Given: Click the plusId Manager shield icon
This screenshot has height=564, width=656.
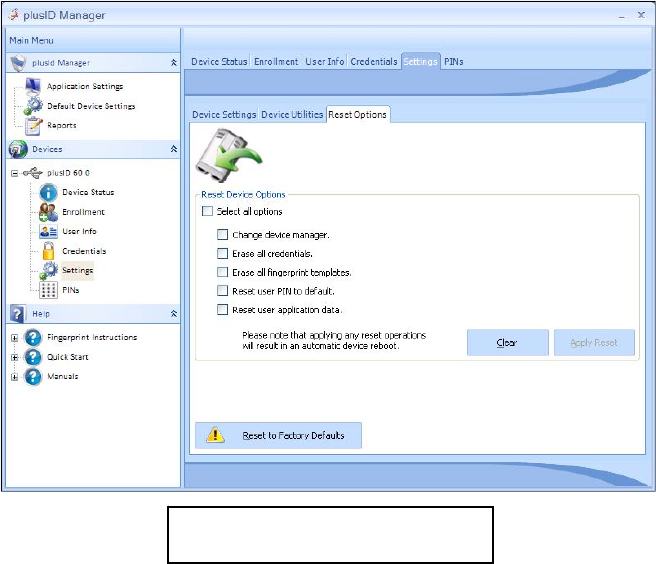Looking at the screenshot, I should [x=19, y=63].
